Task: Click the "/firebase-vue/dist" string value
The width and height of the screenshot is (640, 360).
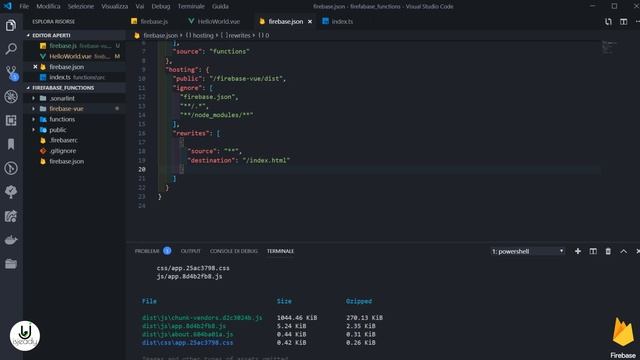Action: [246, 79]
